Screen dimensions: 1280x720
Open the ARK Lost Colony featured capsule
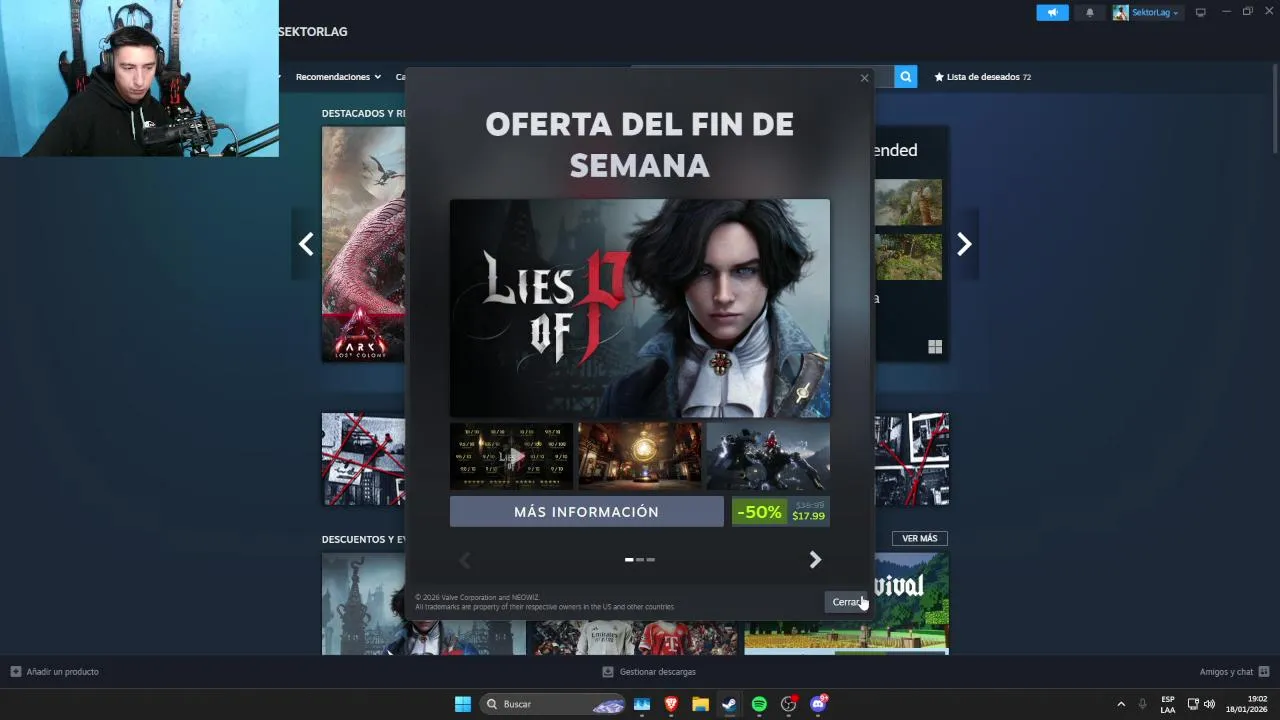pyautogui.click(x=363, y=244)
